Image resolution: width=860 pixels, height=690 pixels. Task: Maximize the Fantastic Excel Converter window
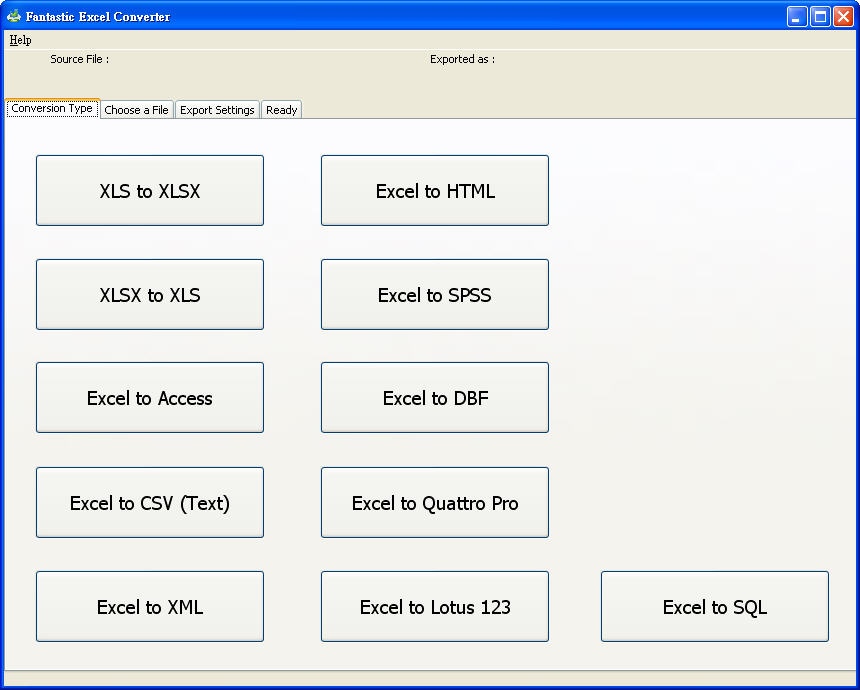coord(820,16)
